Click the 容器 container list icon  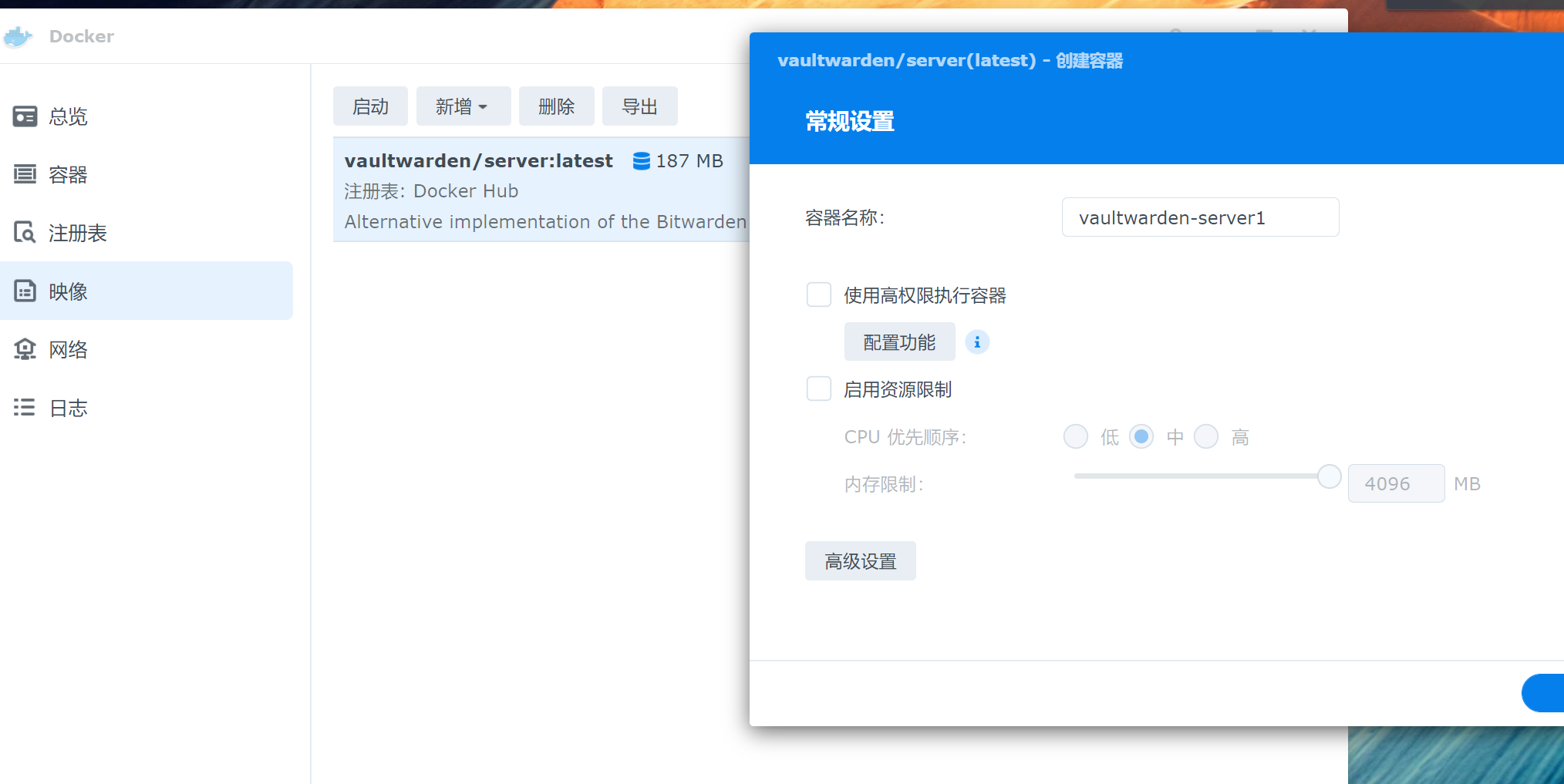point(25,174)
